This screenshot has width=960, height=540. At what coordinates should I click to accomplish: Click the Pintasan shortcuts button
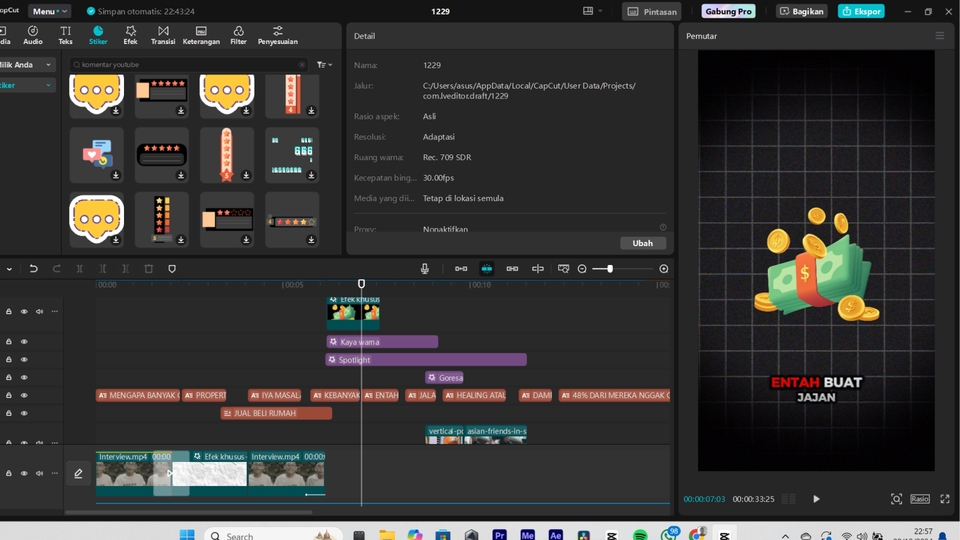click(x=651, y=11)
